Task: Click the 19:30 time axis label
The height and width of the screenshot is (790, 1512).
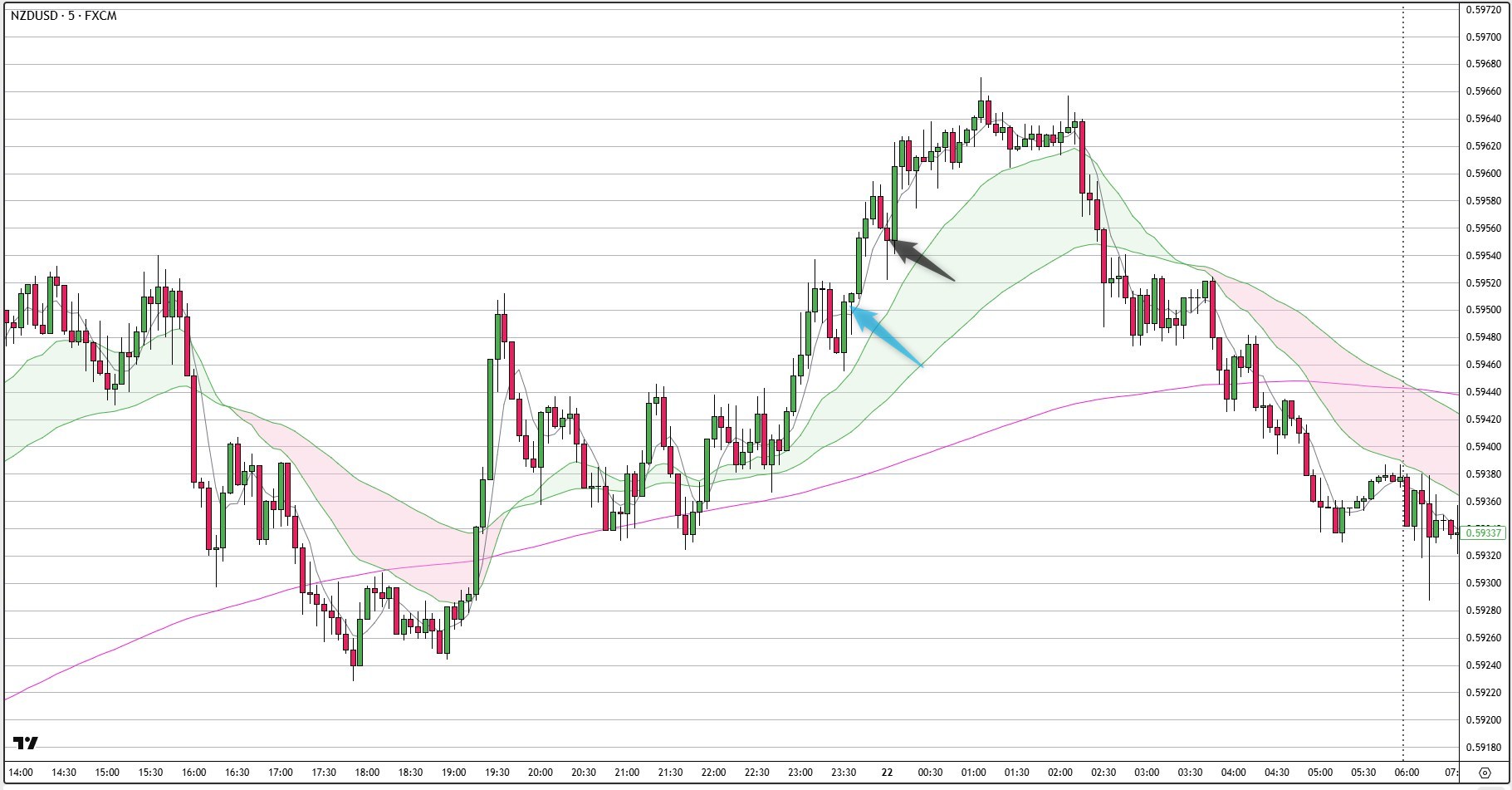Action: (497, 773)
